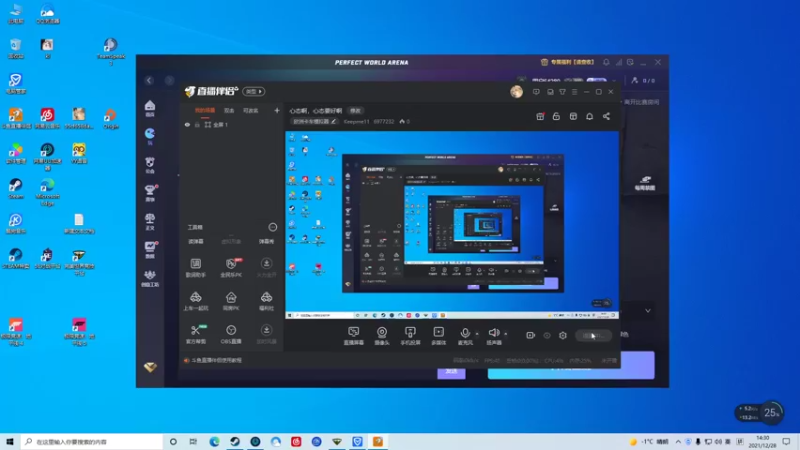
Task: Show hidden system tray icons
Action: [x=678, y=442]
